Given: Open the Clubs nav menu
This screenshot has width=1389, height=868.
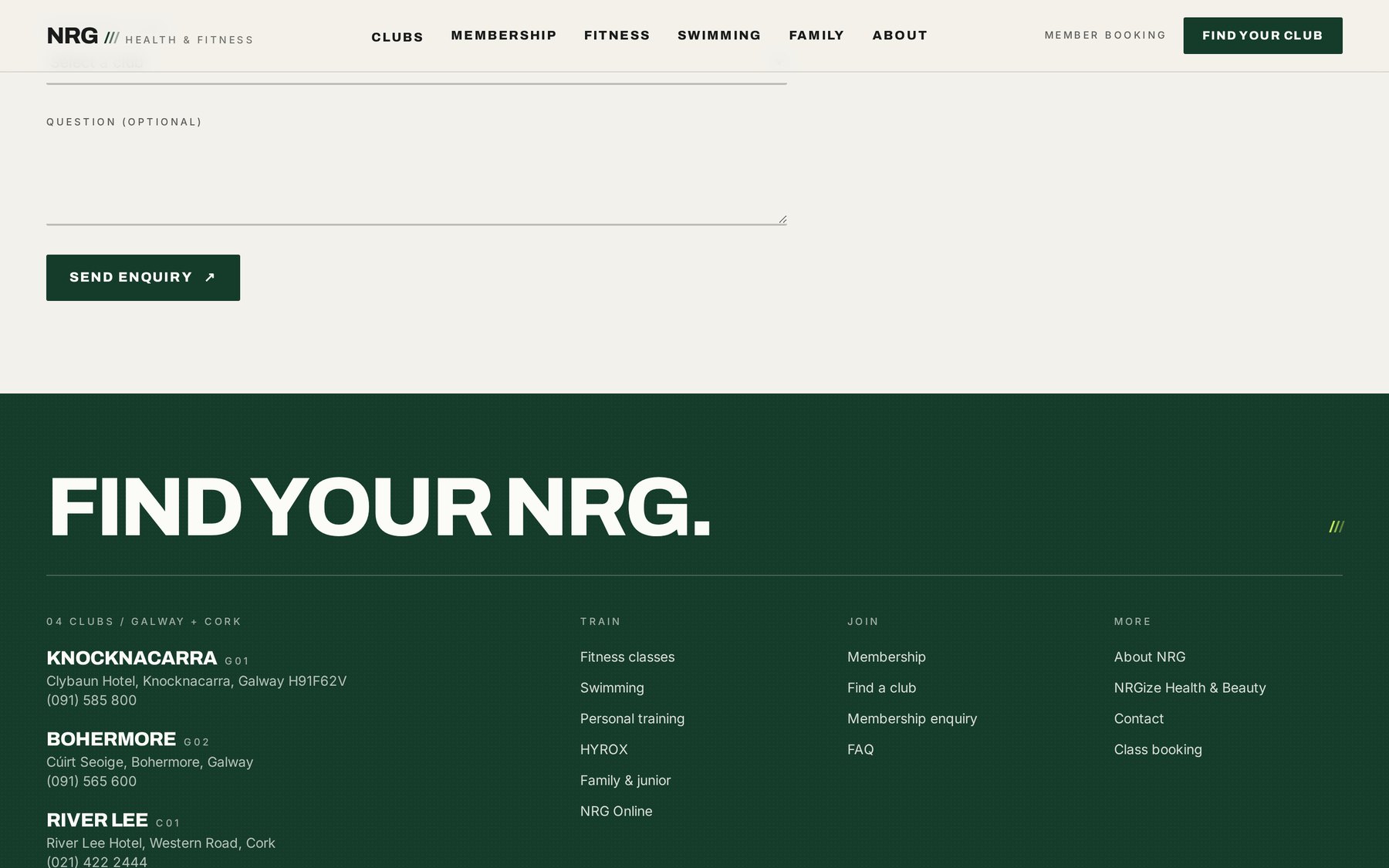Looking at the screenshot, I should click(x=397, y=37).
